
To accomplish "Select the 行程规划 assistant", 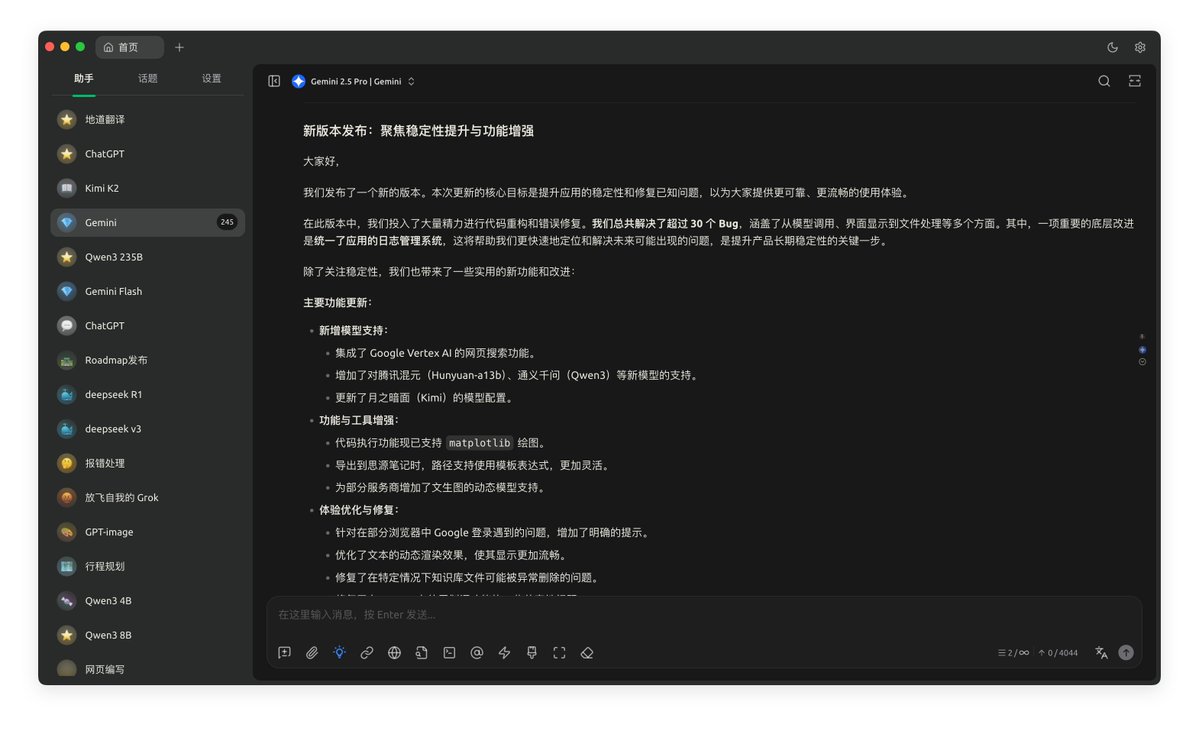I will click(x=148, y=567).
